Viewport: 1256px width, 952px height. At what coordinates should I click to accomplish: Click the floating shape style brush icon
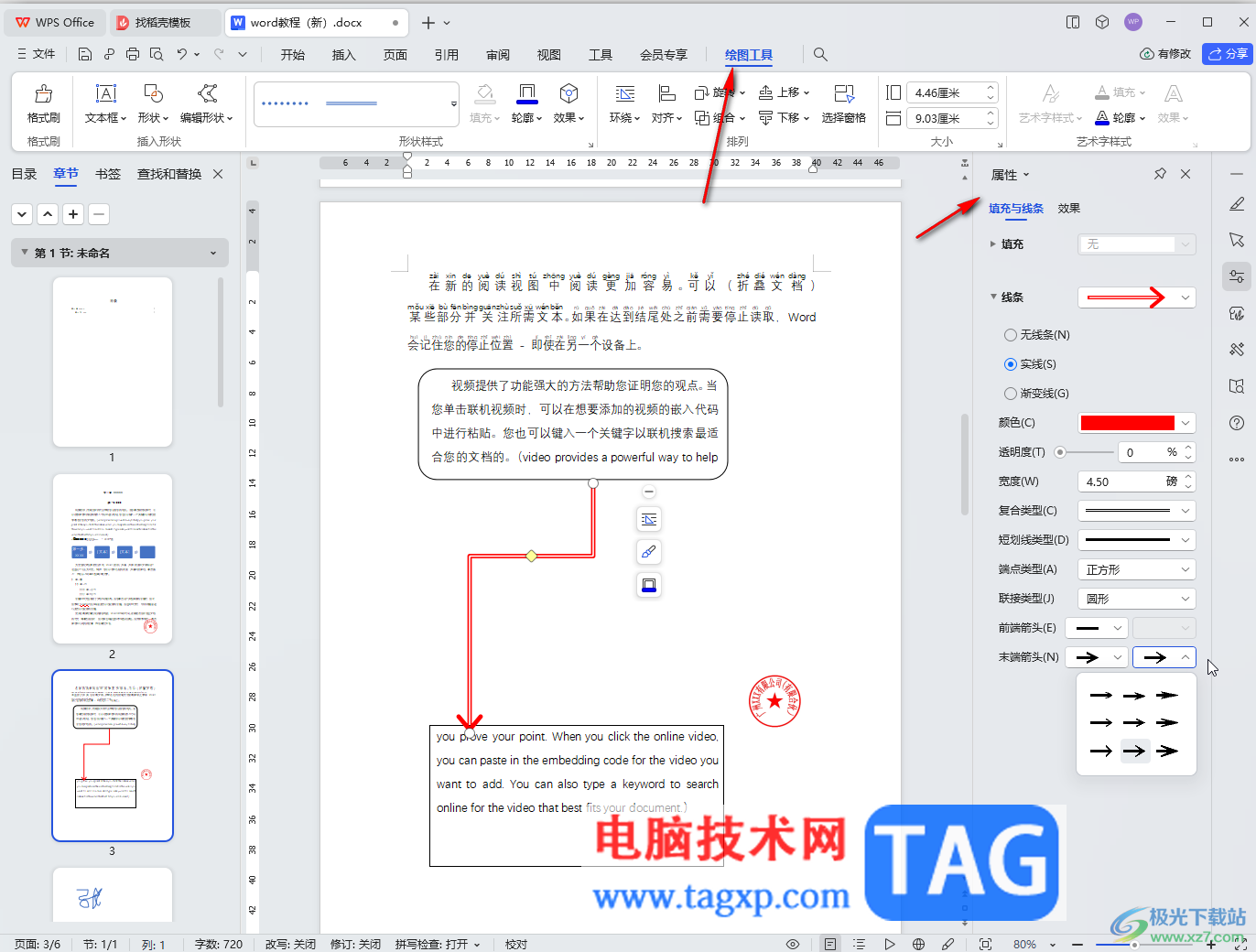[649, 552]
